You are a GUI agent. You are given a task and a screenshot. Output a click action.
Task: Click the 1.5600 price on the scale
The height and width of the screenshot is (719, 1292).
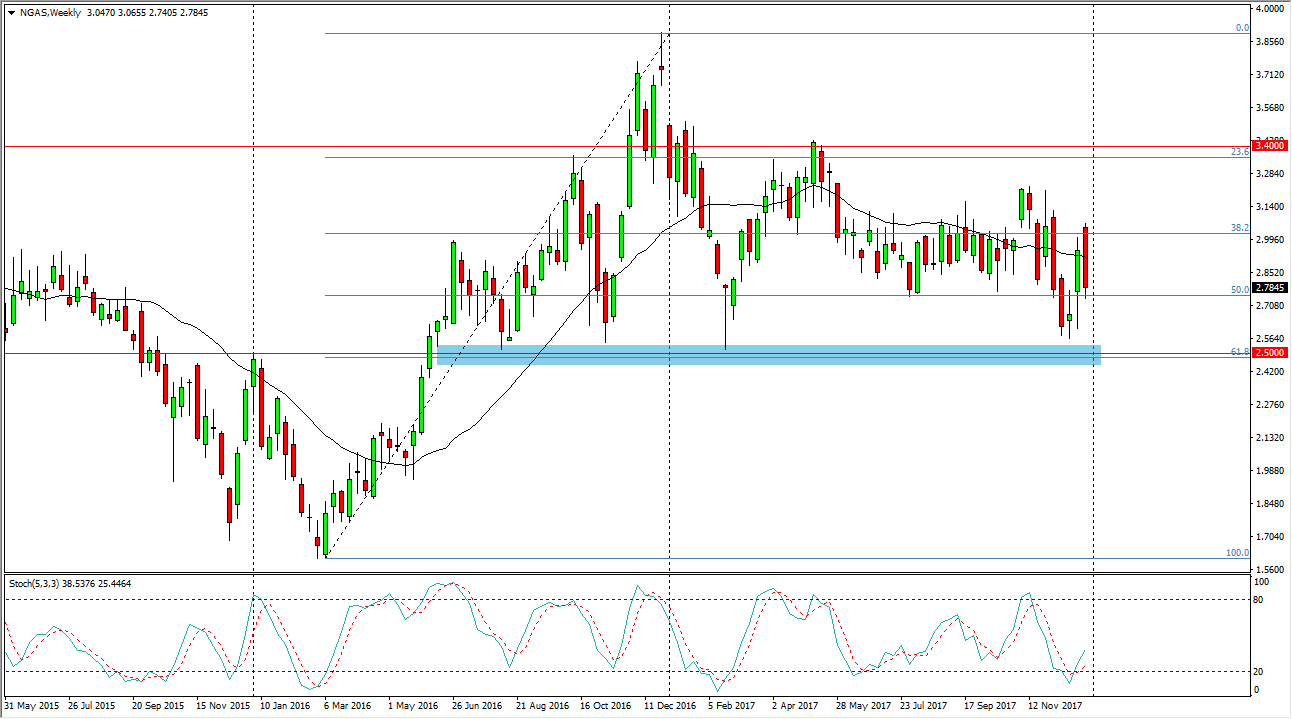pyautogui.click(x=1270, y=569)
